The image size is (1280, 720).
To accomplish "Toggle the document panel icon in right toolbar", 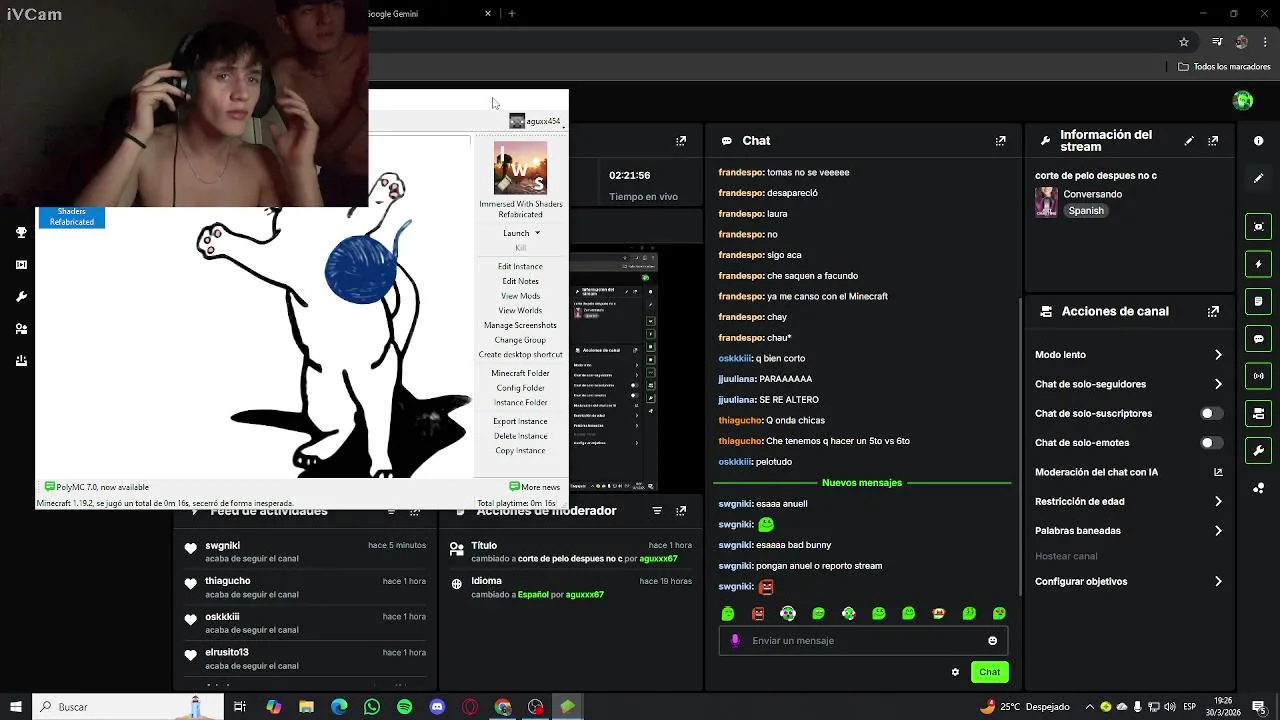I will click(x=1258, y=301).
